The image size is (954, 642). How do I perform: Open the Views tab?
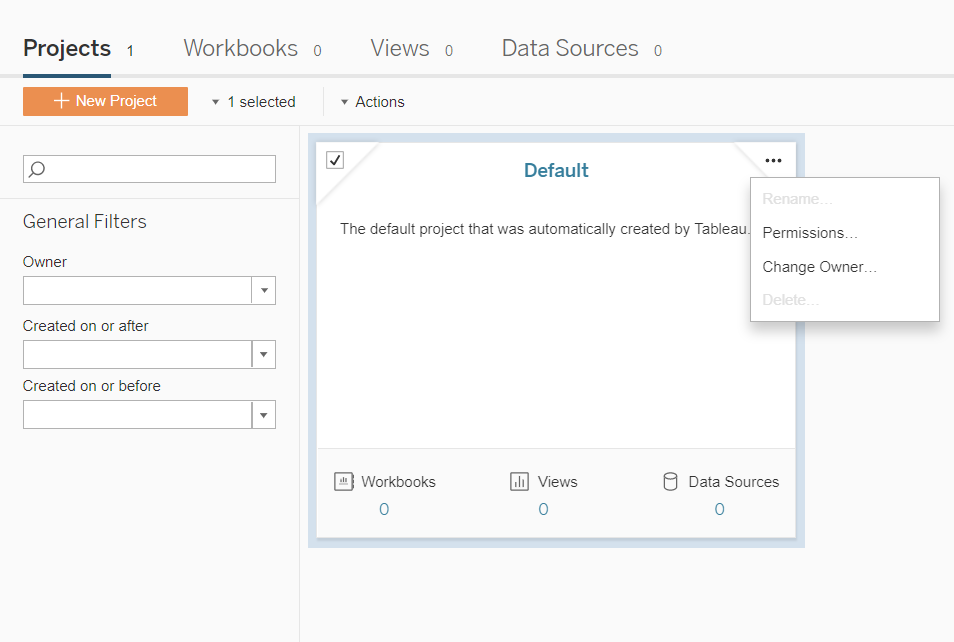pos(400,49)
